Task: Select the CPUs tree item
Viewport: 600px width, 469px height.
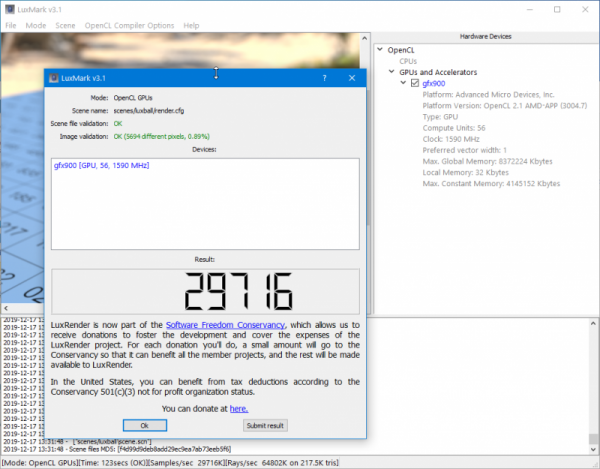Action: pos(408,61)
